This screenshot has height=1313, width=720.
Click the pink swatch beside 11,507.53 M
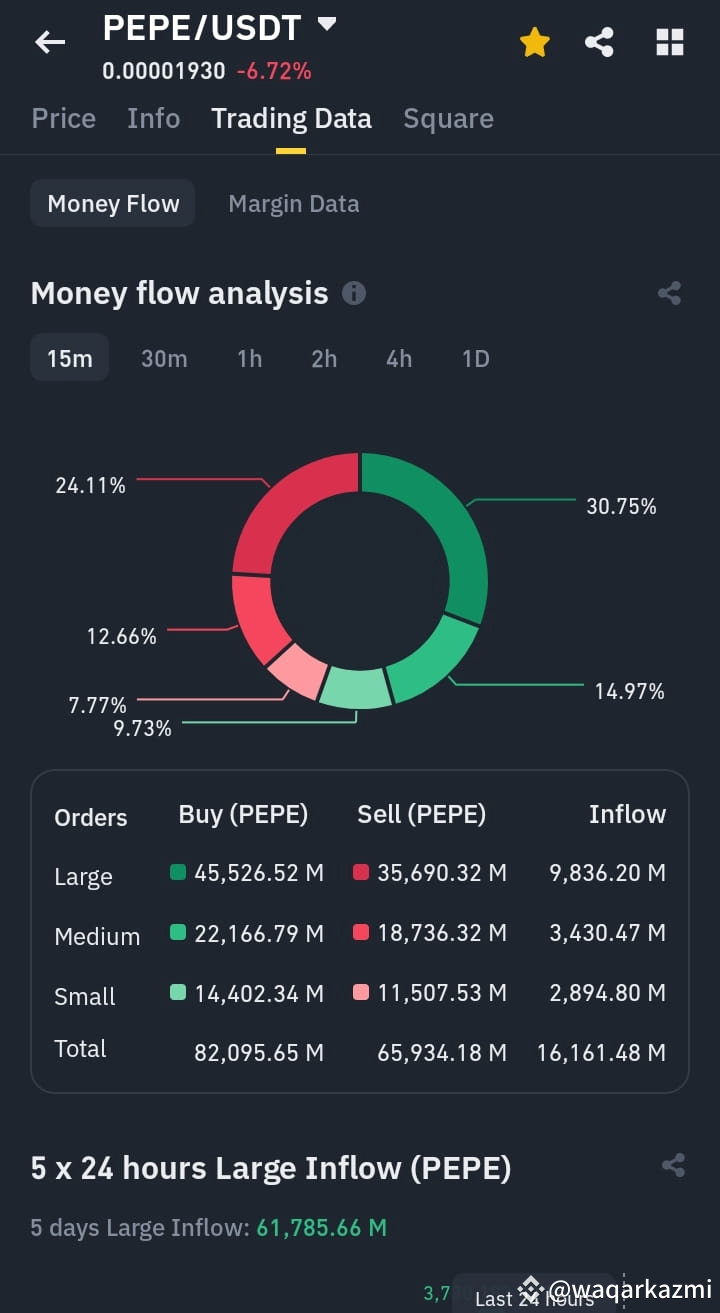tap(361, 992)
